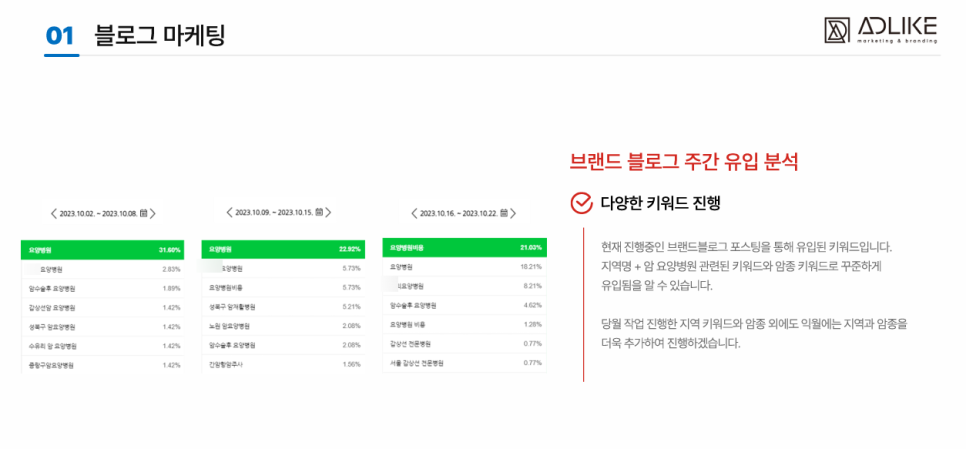966x449 pixels.
Task: Click green 요양병원 31.60% header row
Action: click(x=103, y=249)
